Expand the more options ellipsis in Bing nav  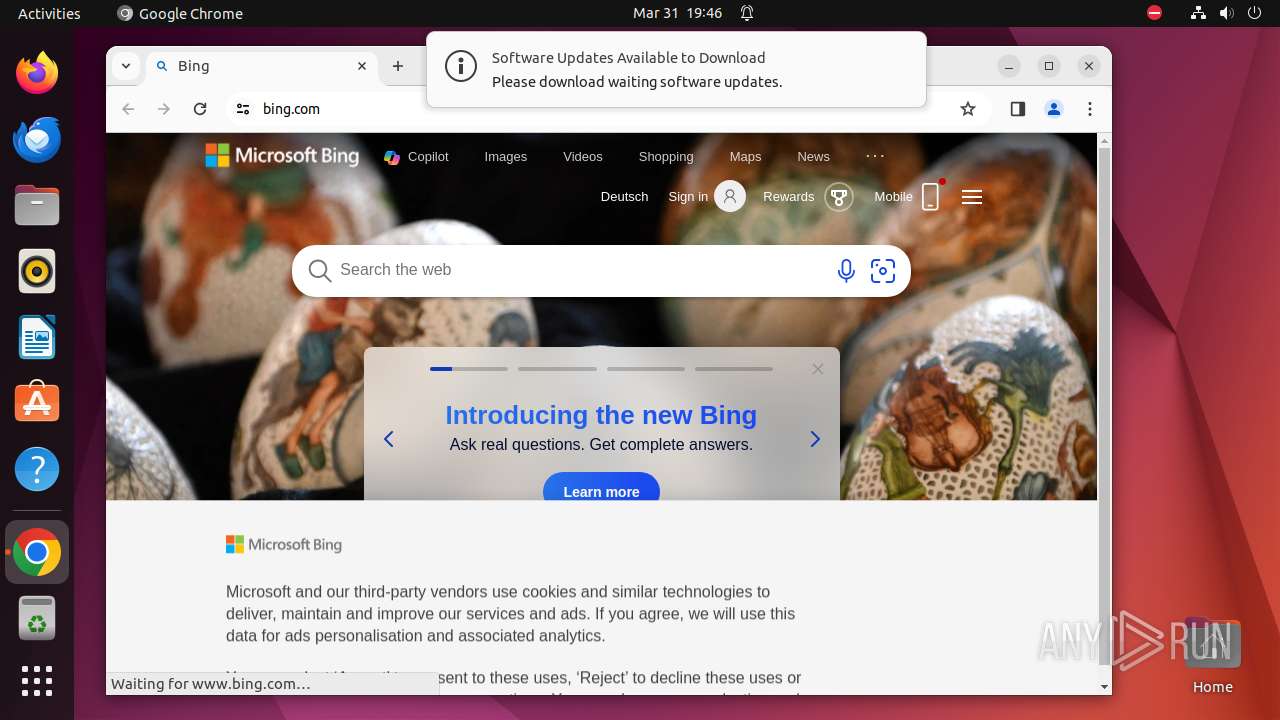click(875, 156)
